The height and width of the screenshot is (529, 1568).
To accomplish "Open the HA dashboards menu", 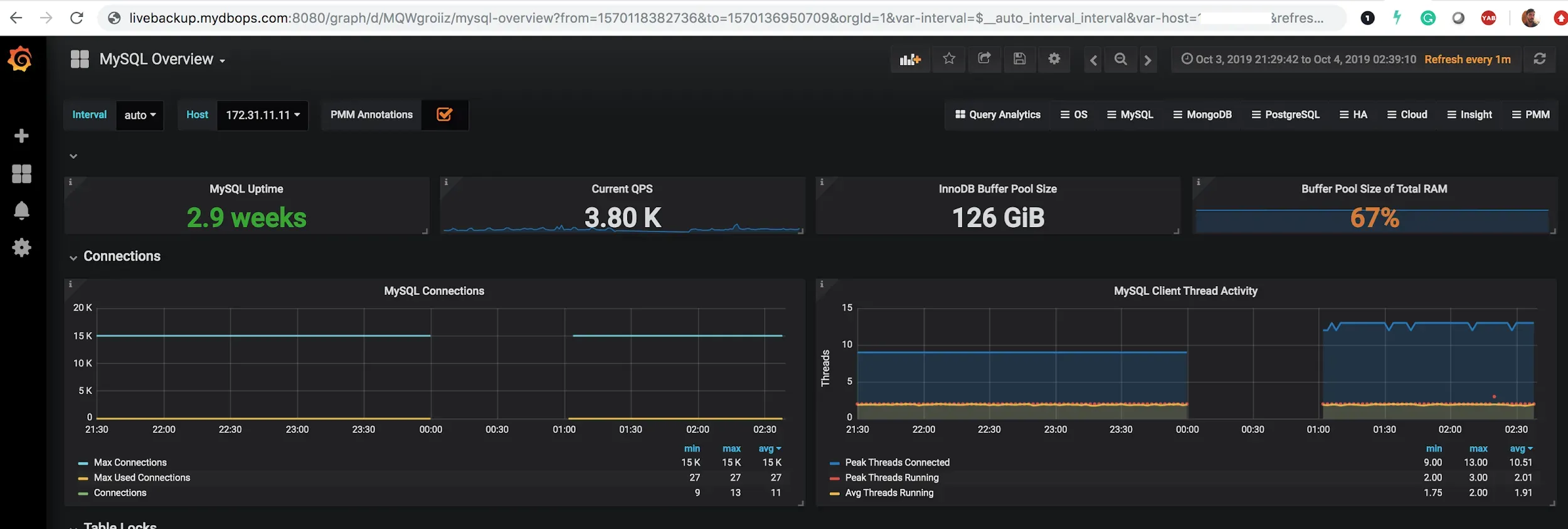I will (x=1353, y=114).
